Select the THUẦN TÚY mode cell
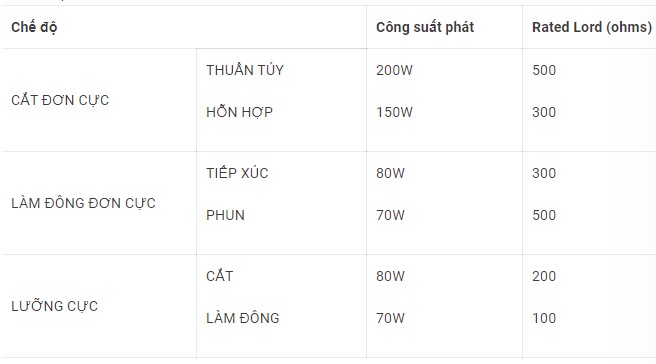The width and height of the screenshot is (656, 364). [245, 70]
